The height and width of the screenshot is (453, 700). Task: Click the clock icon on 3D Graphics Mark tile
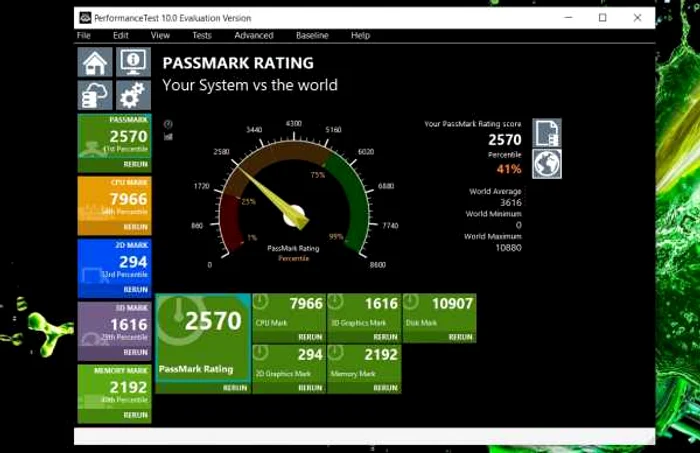click(x=335, y=302)
